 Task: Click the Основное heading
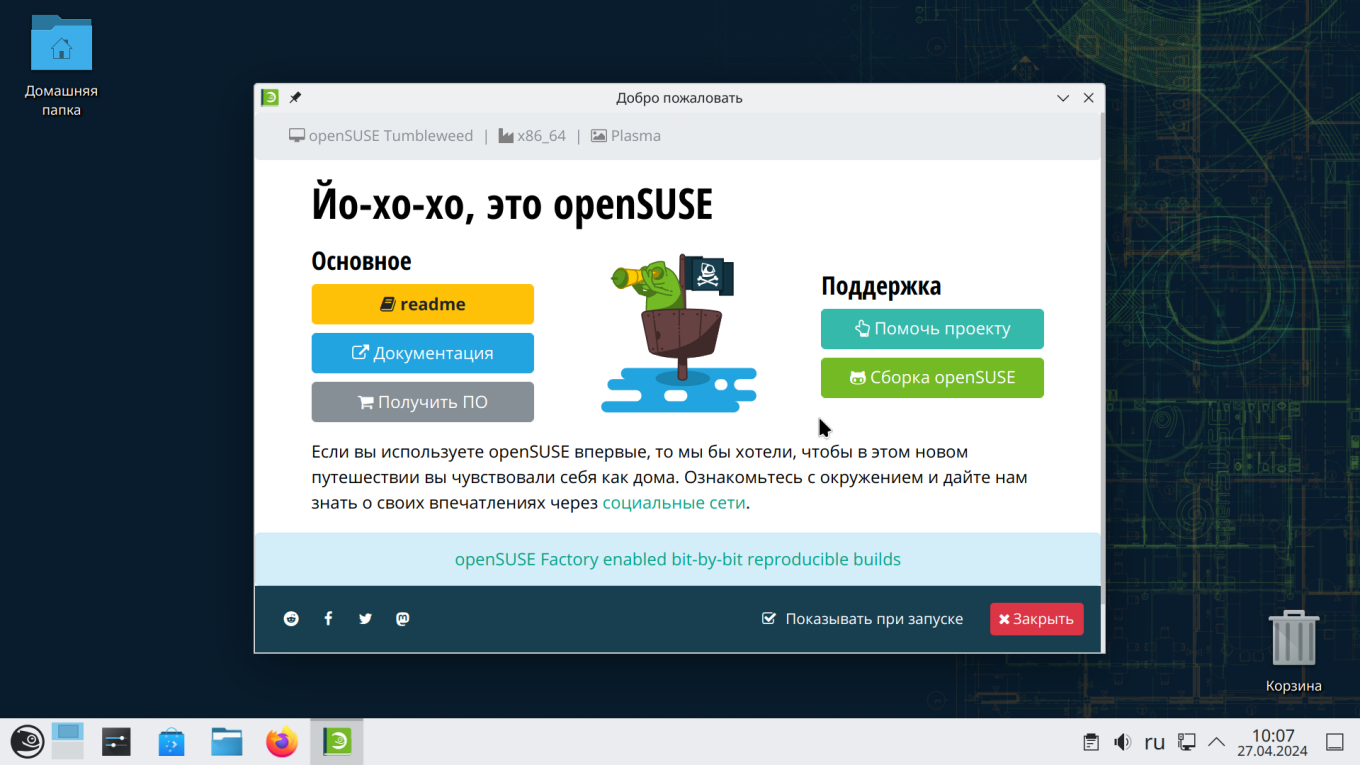click(361, 261)
